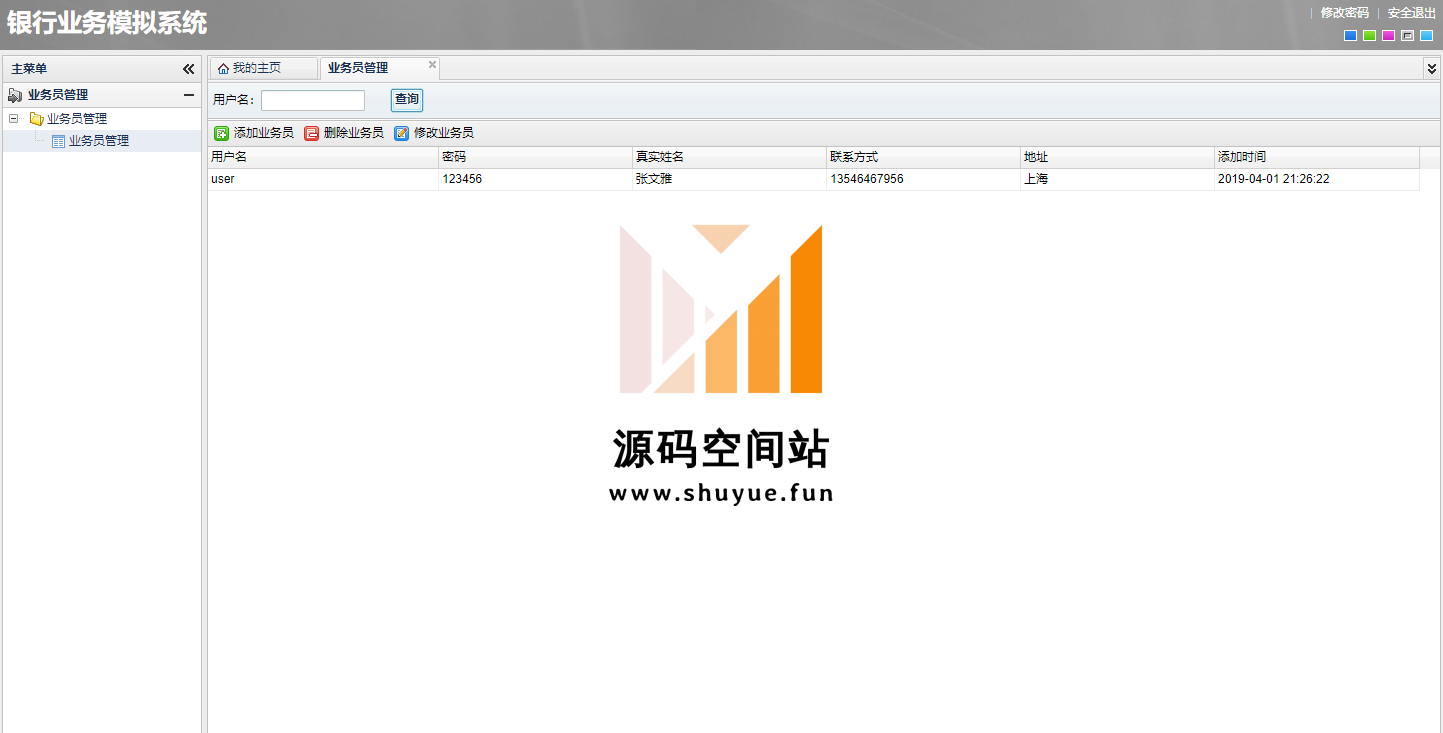Click the table icon of 业务员管理 leaf item
1443x733 pixels.
[58, 142]
